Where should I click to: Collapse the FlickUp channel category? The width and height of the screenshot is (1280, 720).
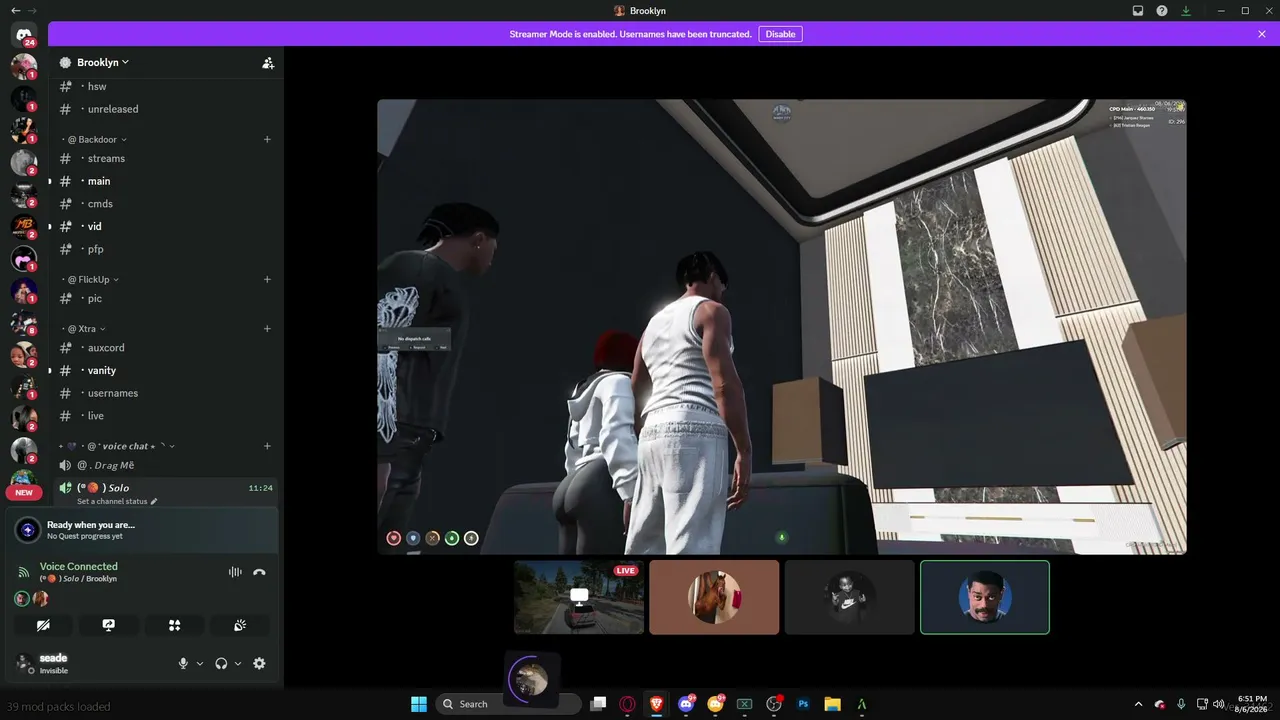coord(90,279)
